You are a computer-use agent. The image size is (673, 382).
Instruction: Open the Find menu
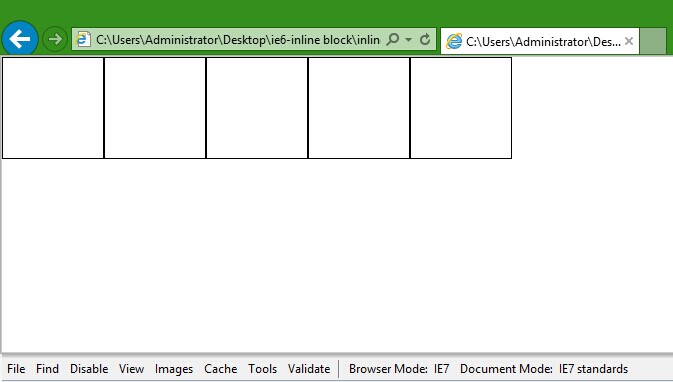(x=47, y=369)
